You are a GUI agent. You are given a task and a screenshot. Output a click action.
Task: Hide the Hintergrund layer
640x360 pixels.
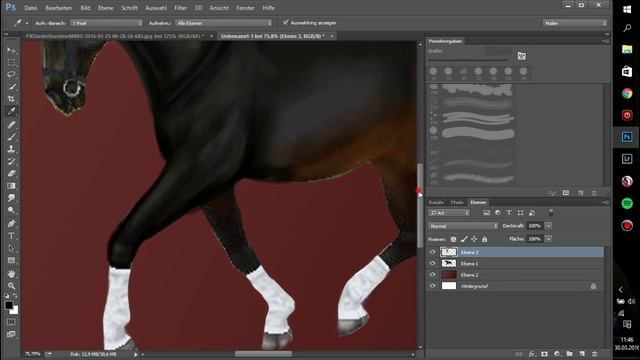point(433,286)
